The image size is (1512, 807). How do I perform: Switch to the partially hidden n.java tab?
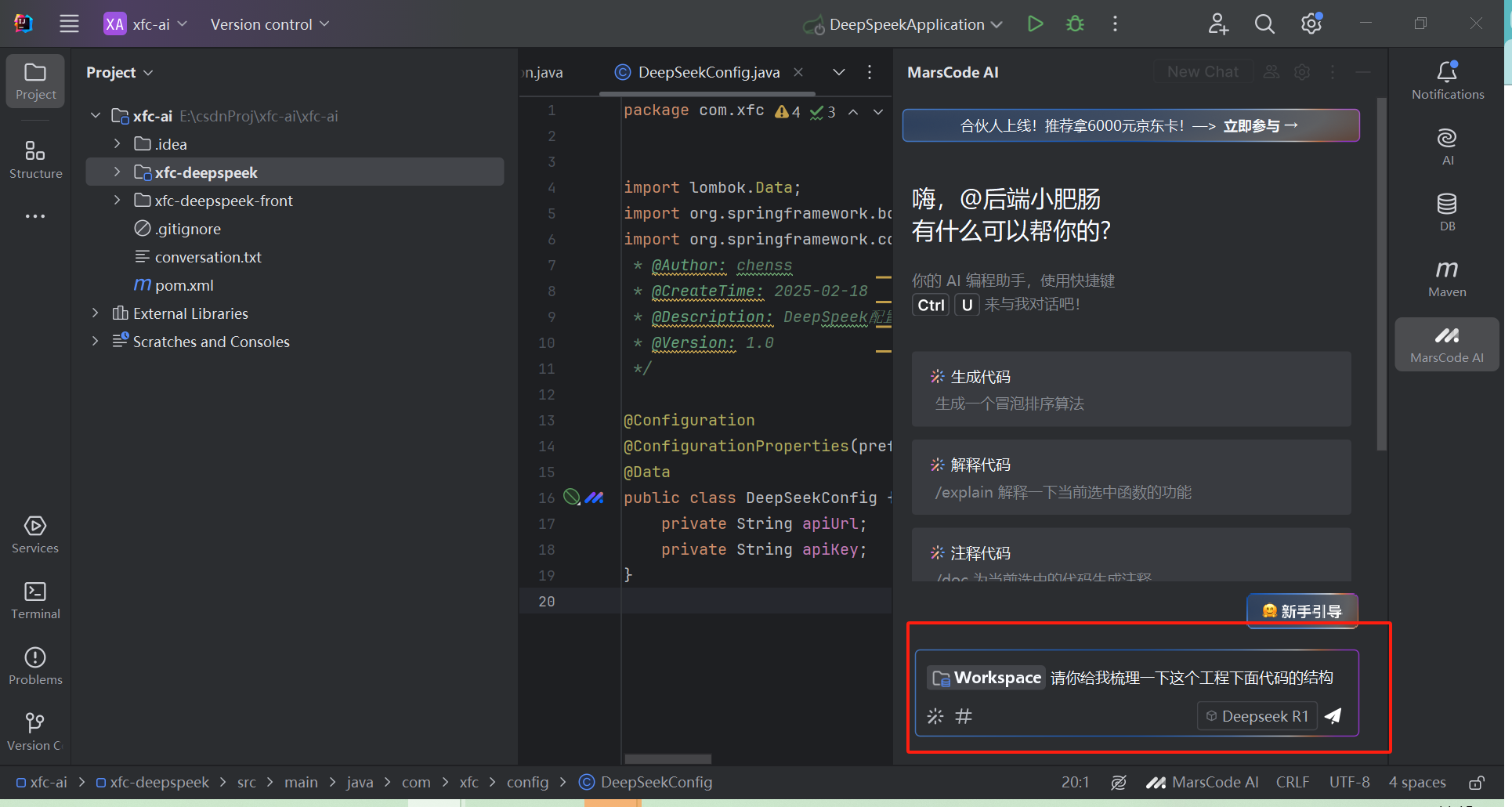[x=542, y=72]
